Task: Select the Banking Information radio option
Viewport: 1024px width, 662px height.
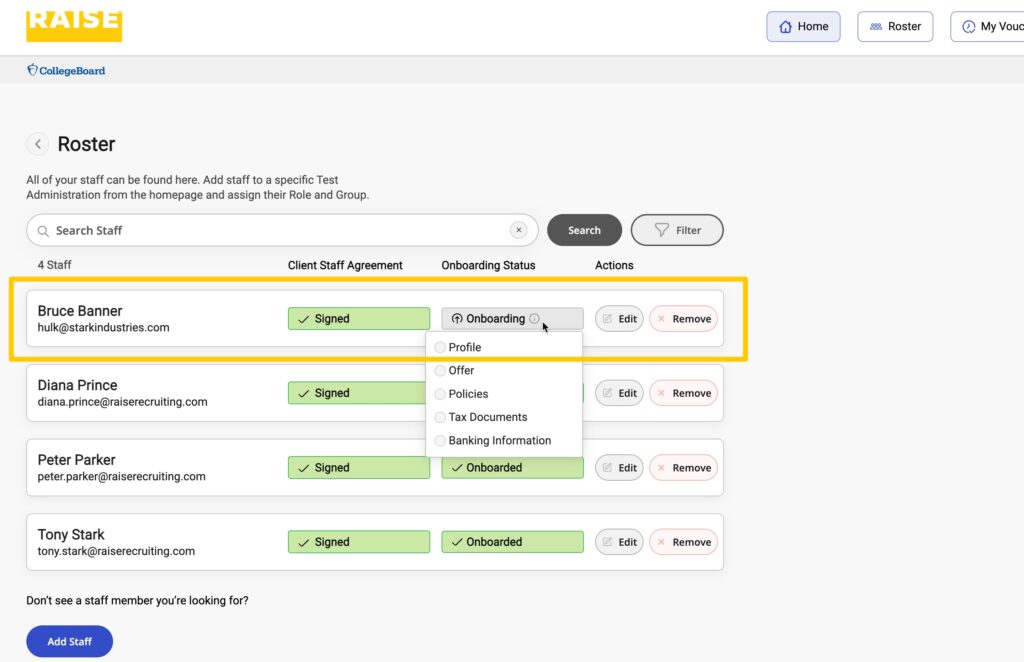Action: pyautogui.click(x=440, y=441)
